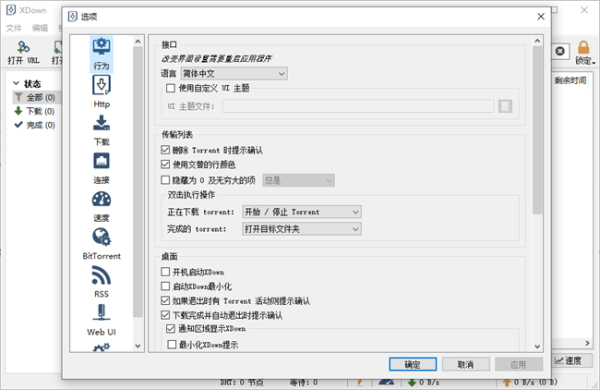The height and width of the screenshot is (390, 600).
Task: Open the disabled 总是 dropdown
Action: pos(298,180)
